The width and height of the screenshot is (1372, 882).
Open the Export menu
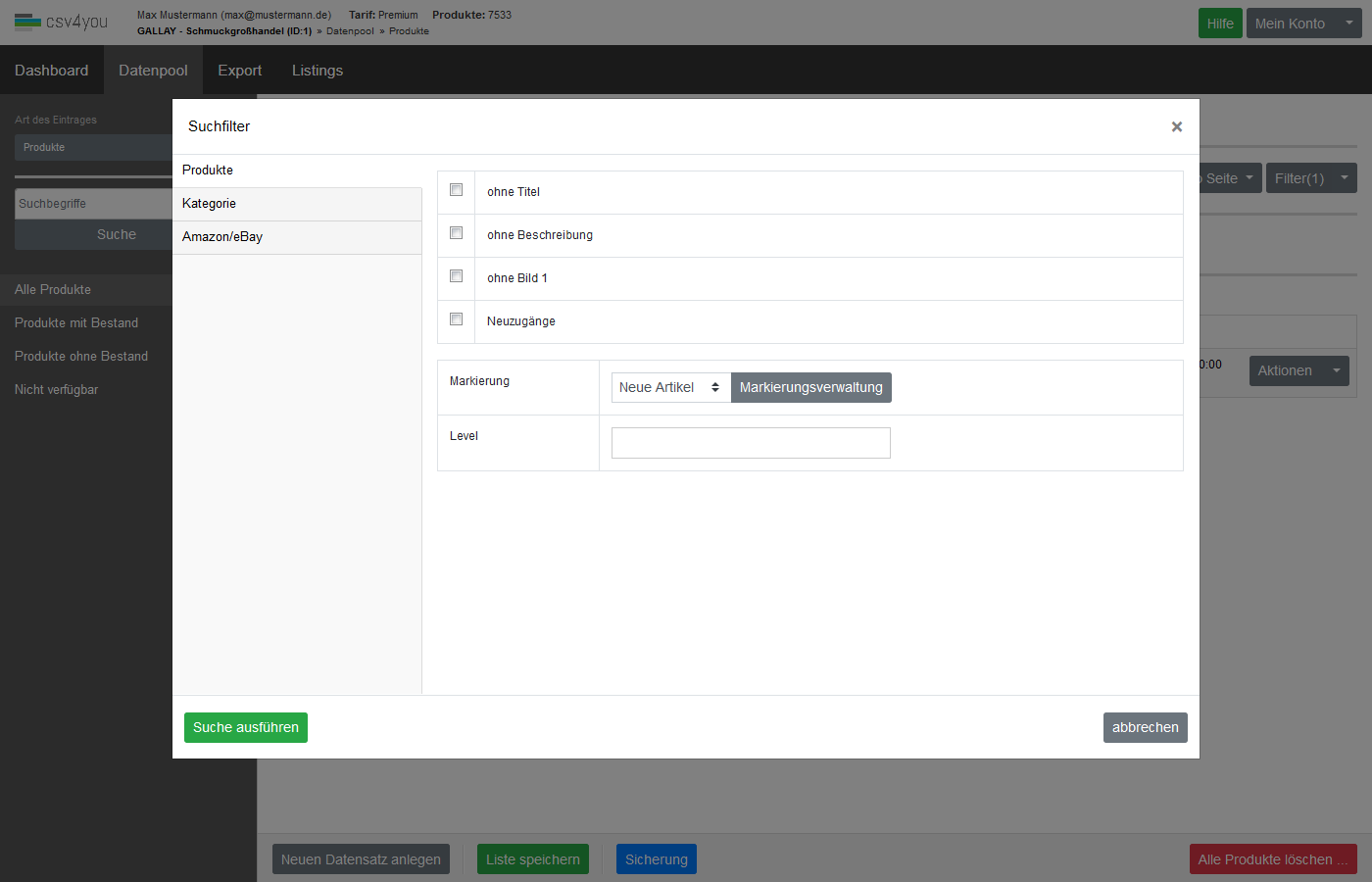(x=239, y=71)
